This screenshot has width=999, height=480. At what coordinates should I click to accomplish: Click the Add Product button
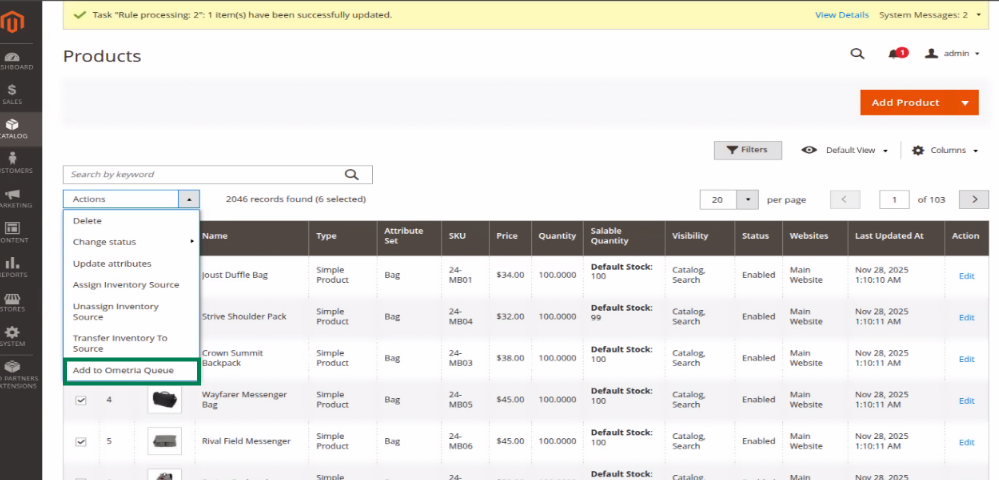pyautogui.click(x=905, y=103)
